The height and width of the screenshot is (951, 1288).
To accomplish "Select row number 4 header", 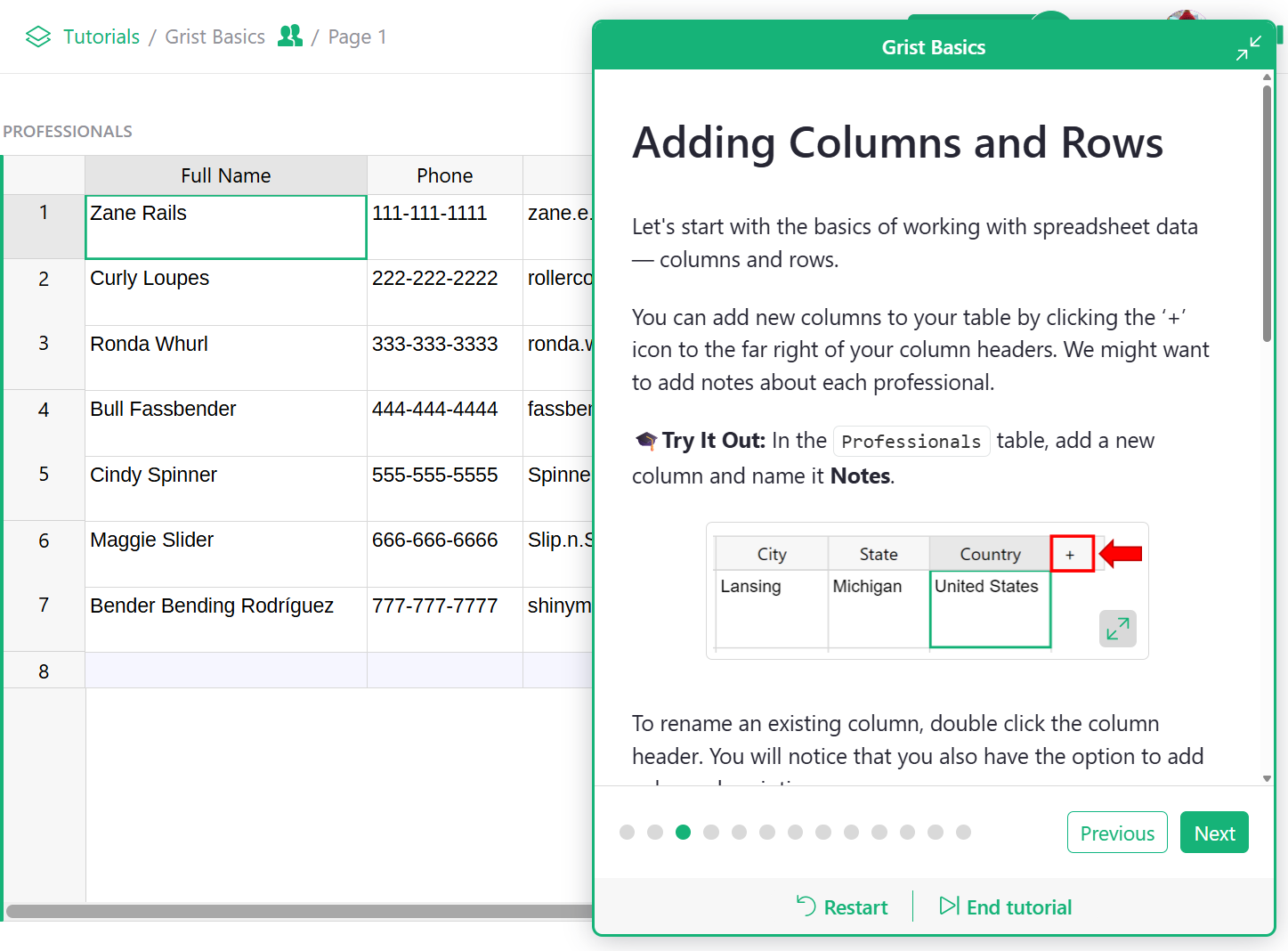I will [x=44, y=410].
